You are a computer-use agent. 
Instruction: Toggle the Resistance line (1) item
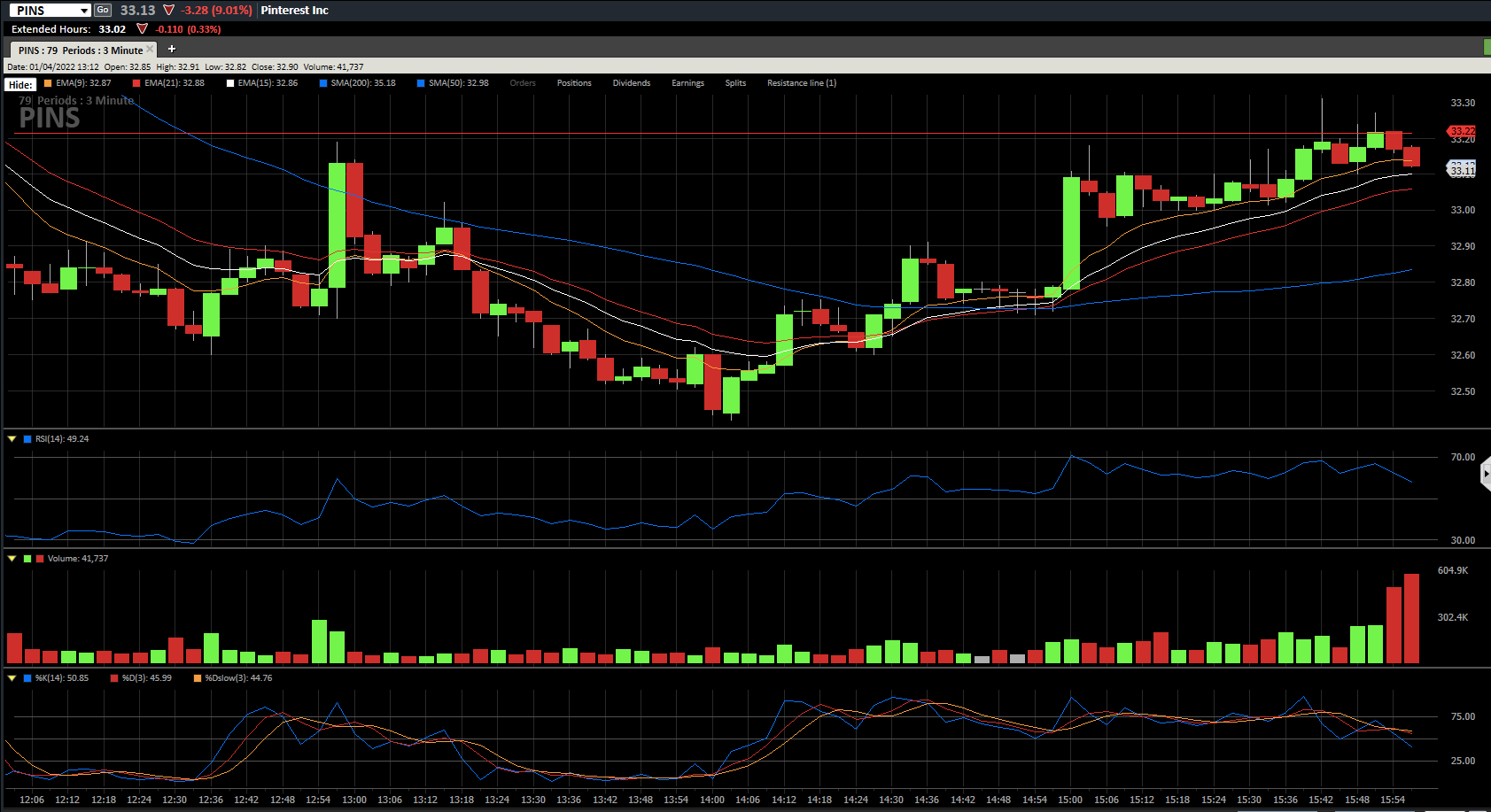click(802, 83)
